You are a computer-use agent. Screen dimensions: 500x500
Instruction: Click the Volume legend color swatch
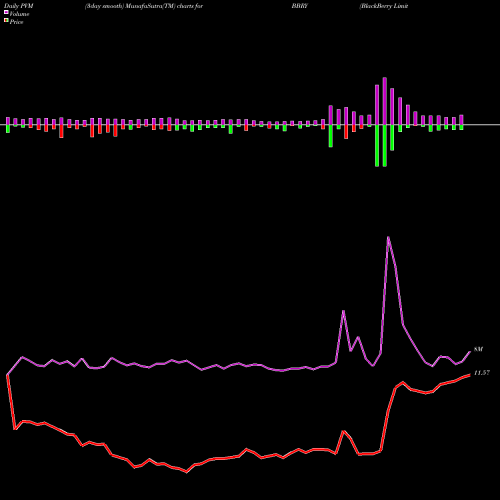tap(6, 13)
